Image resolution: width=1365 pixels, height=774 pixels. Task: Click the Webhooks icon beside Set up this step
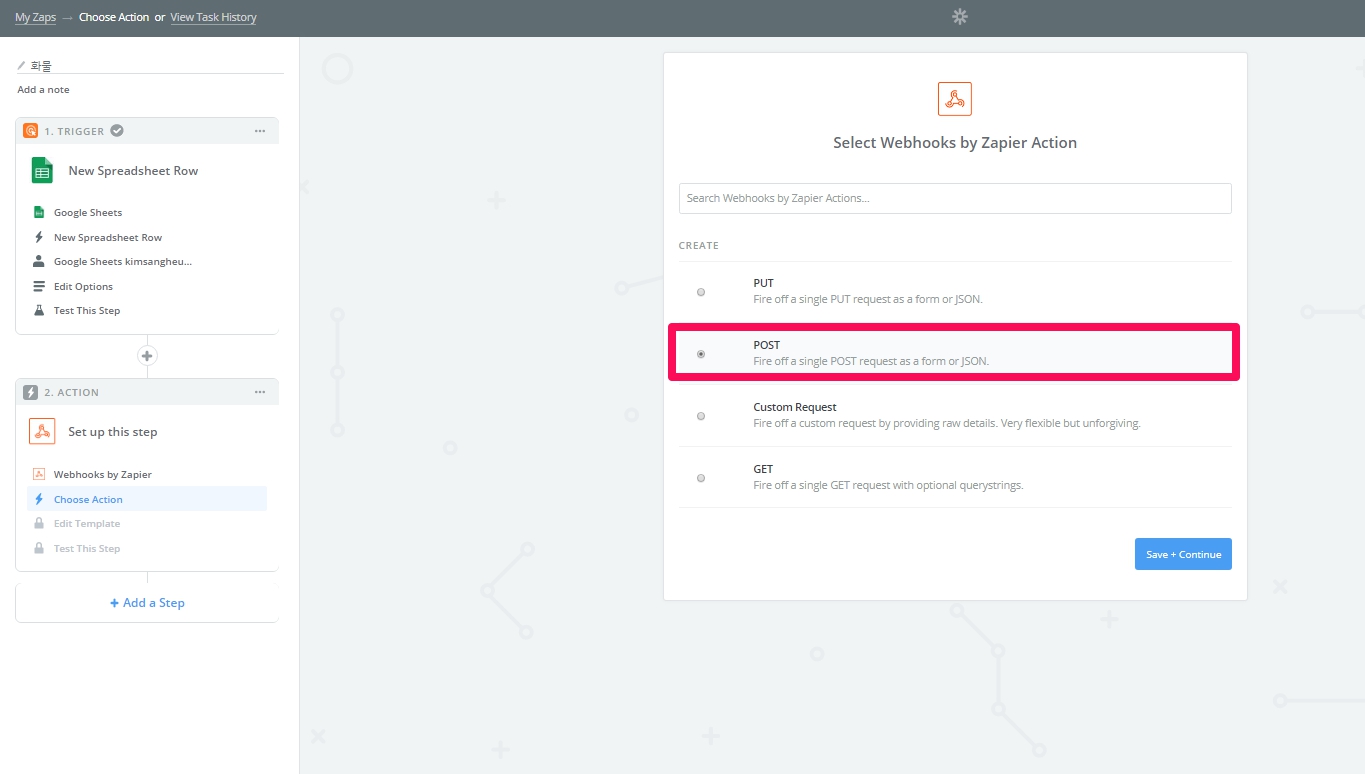42,432
